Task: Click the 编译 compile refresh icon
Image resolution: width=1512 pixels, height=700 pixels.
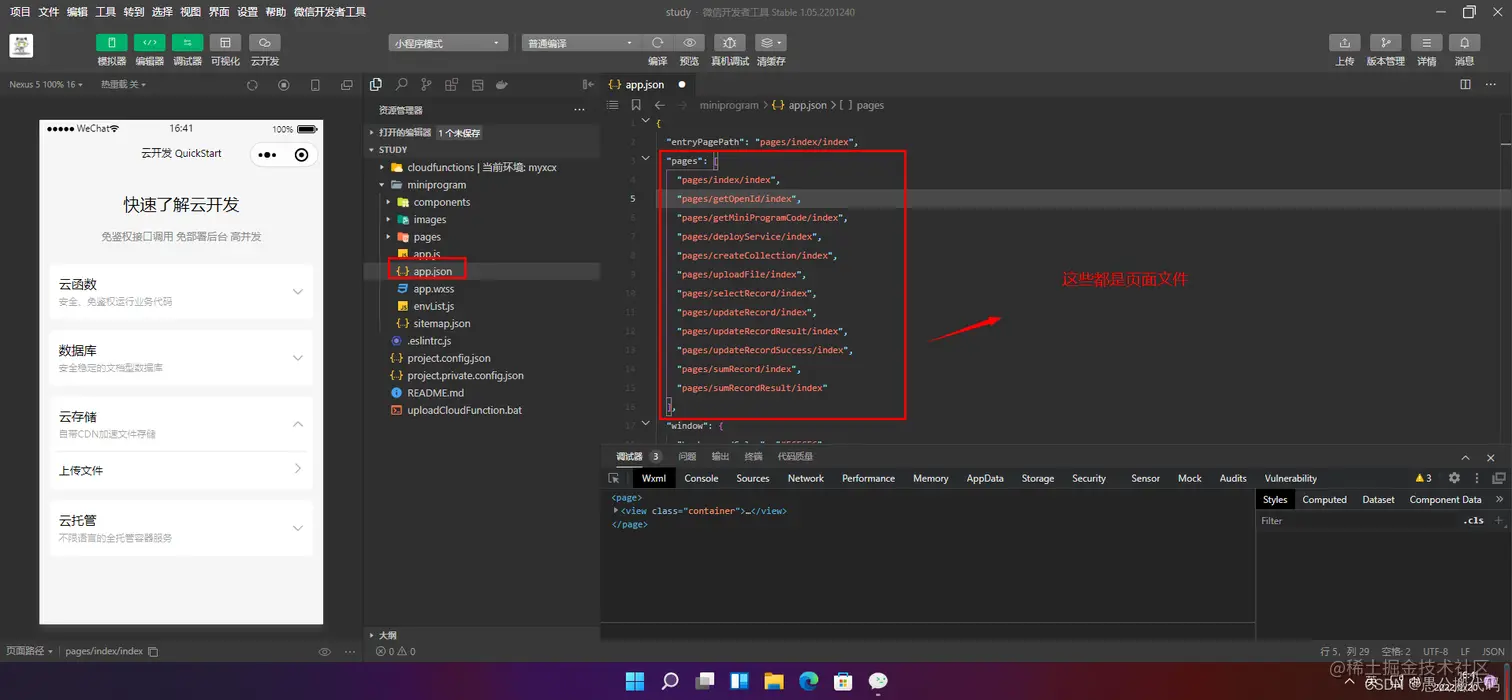Action: click(657, 43)
